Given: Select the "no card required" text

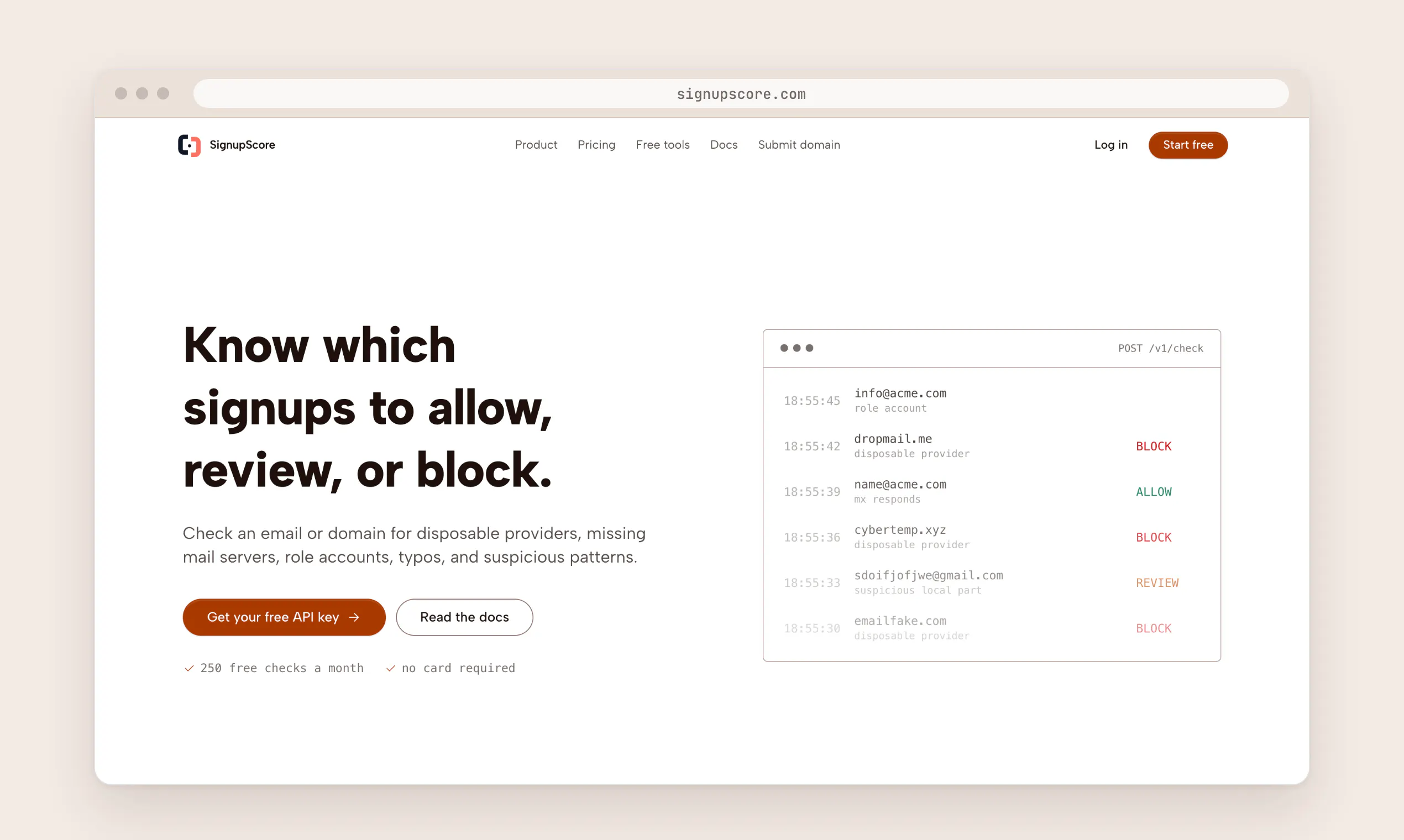Looking at the screenshot, I should [x=459, y=668].
